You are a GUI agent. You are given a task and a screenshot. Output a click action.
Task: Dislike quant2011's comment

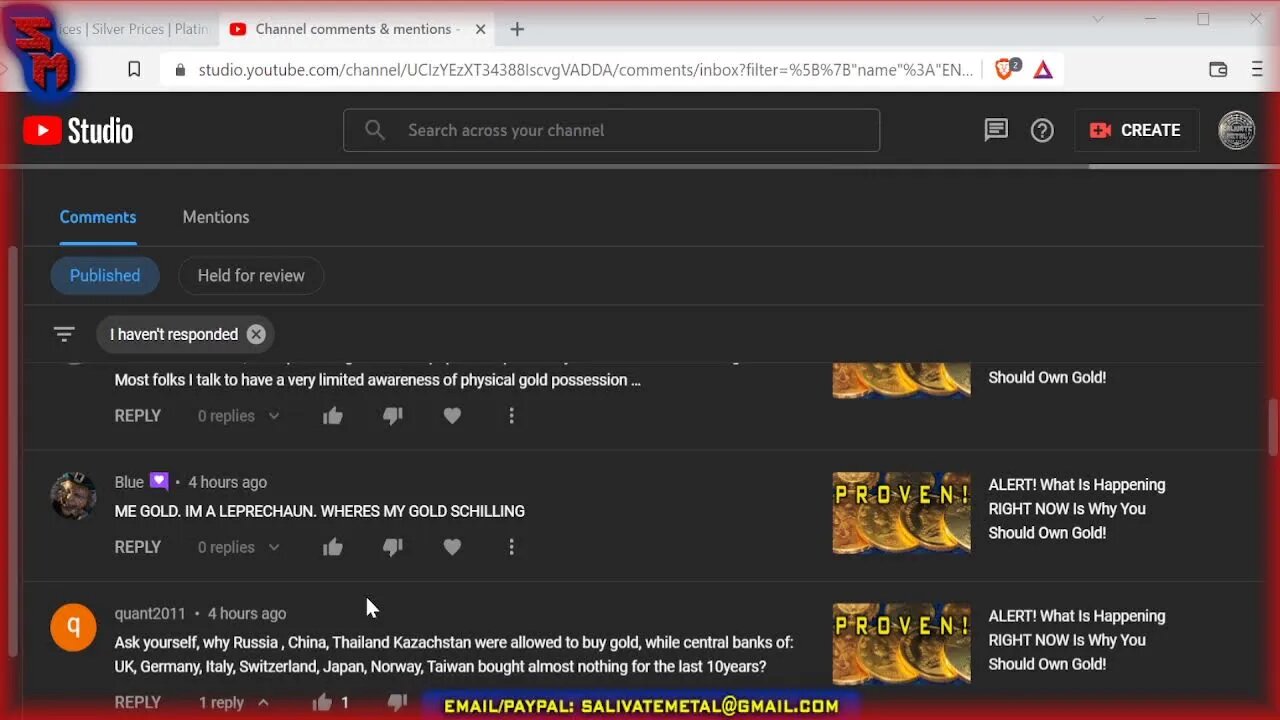point(397,703)
